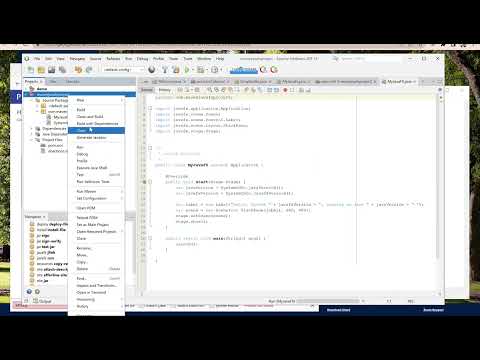Choose Set Configuration submenu entry
The image size is (480, 360).
[x=96, y=198]
